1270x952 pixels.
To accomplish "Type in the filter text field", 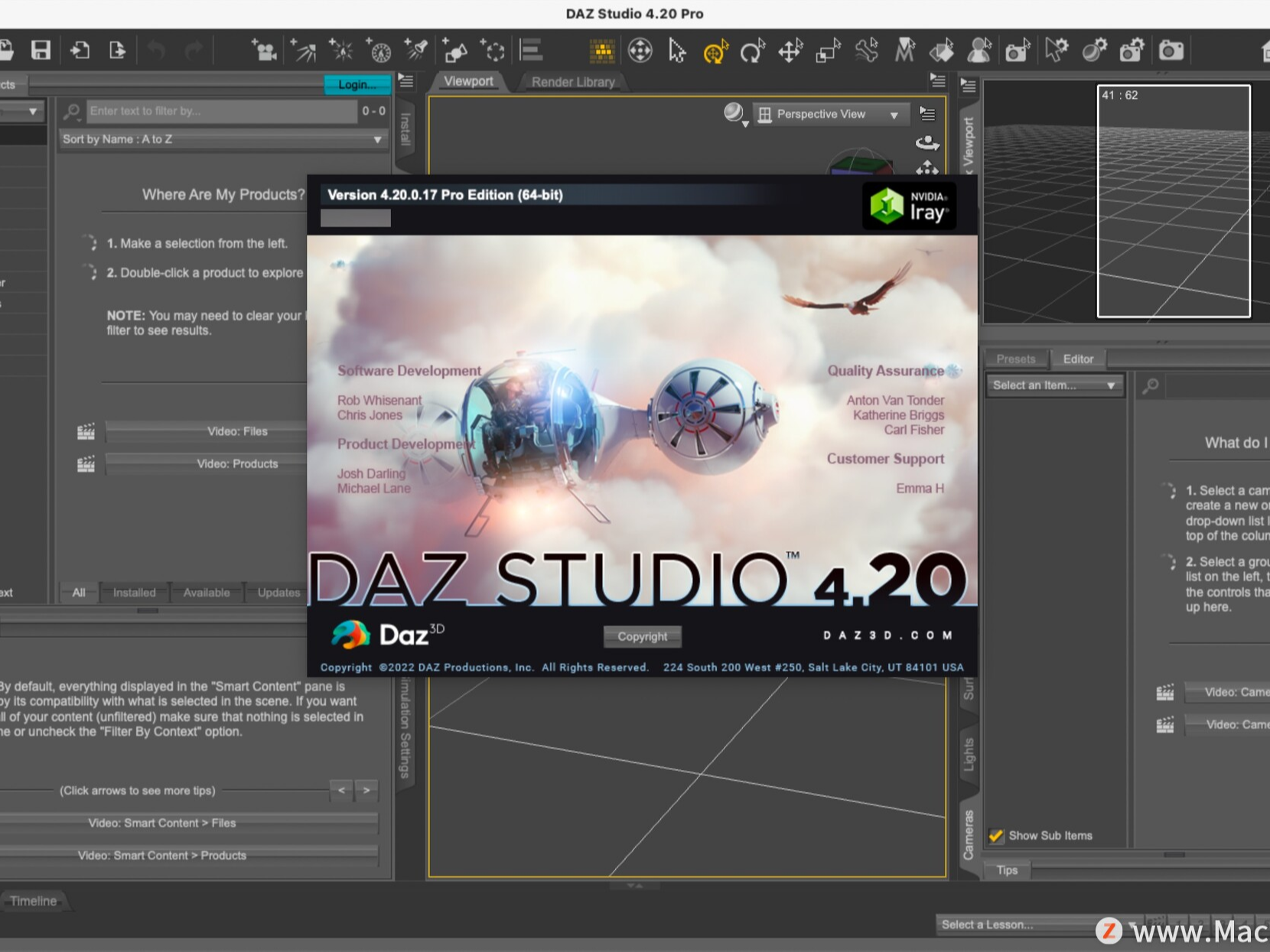I will tap(222, 111).
